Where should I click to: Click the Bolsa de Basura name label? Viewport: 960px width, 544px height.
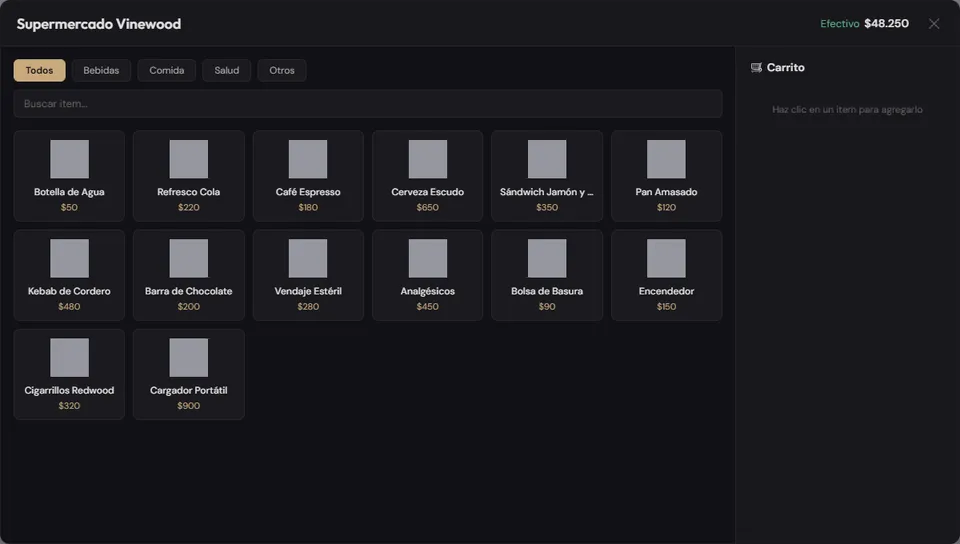(547, 291)
